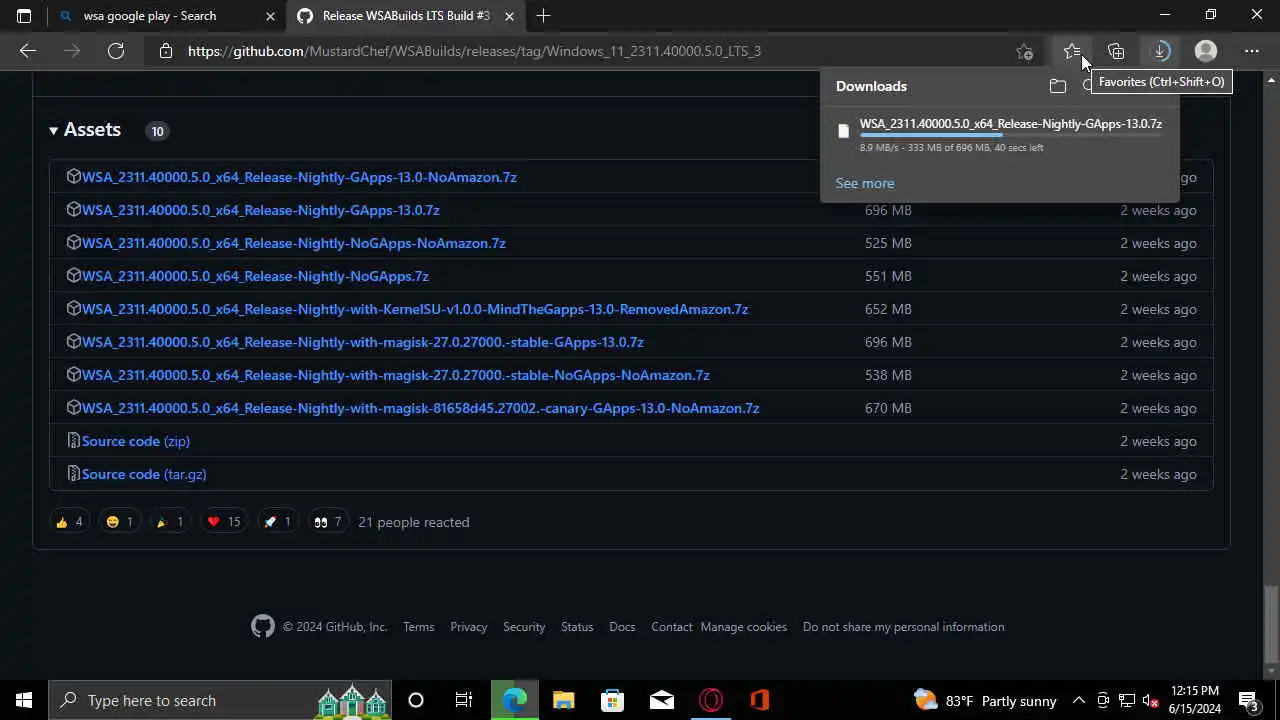Click the Windows taskbar search box
Viewport: 1280px width, 720px height.
(220, 700)
